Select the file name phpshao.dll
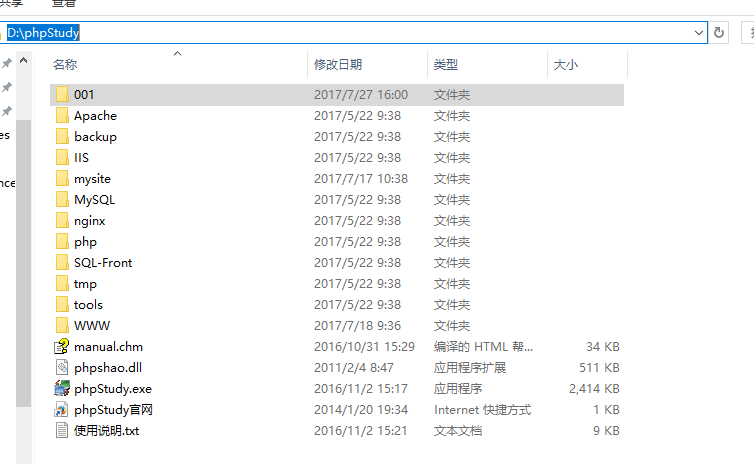Image resolution: width=754 pixels, height=464 pixels. (x=108, y=368)
